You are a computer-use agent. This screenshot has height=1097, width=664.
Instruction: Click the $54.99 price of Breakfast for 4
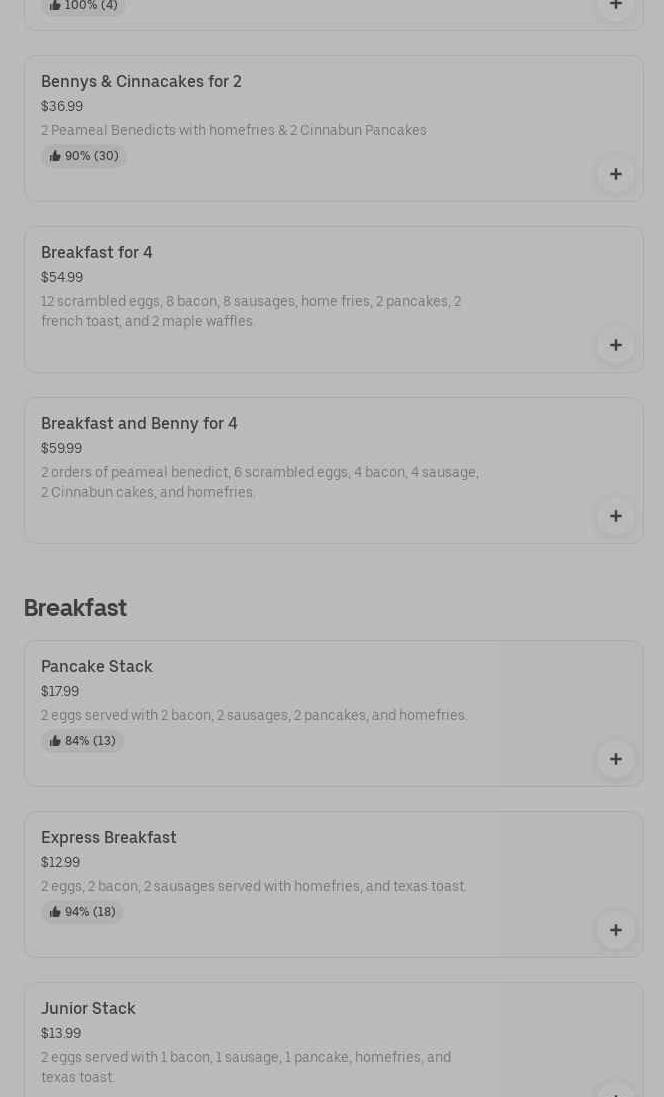62,277
